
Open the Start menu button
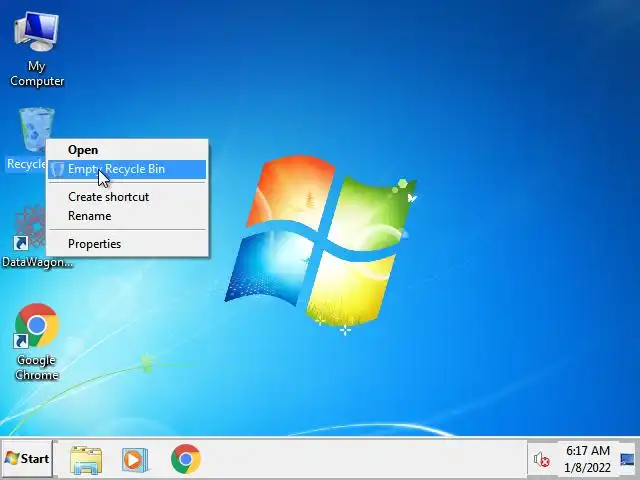[x=27, y=458]
